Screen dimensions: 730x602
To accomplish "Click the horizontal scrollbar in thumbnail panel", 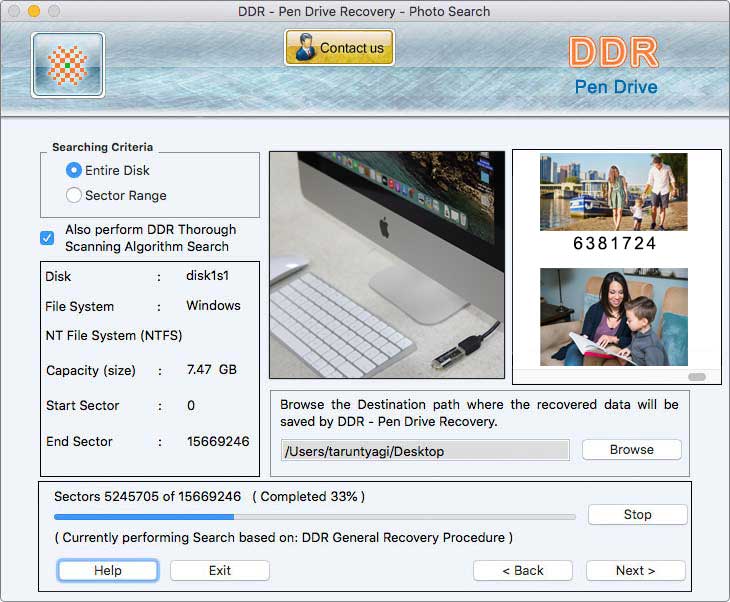I will tap(697, 377).
